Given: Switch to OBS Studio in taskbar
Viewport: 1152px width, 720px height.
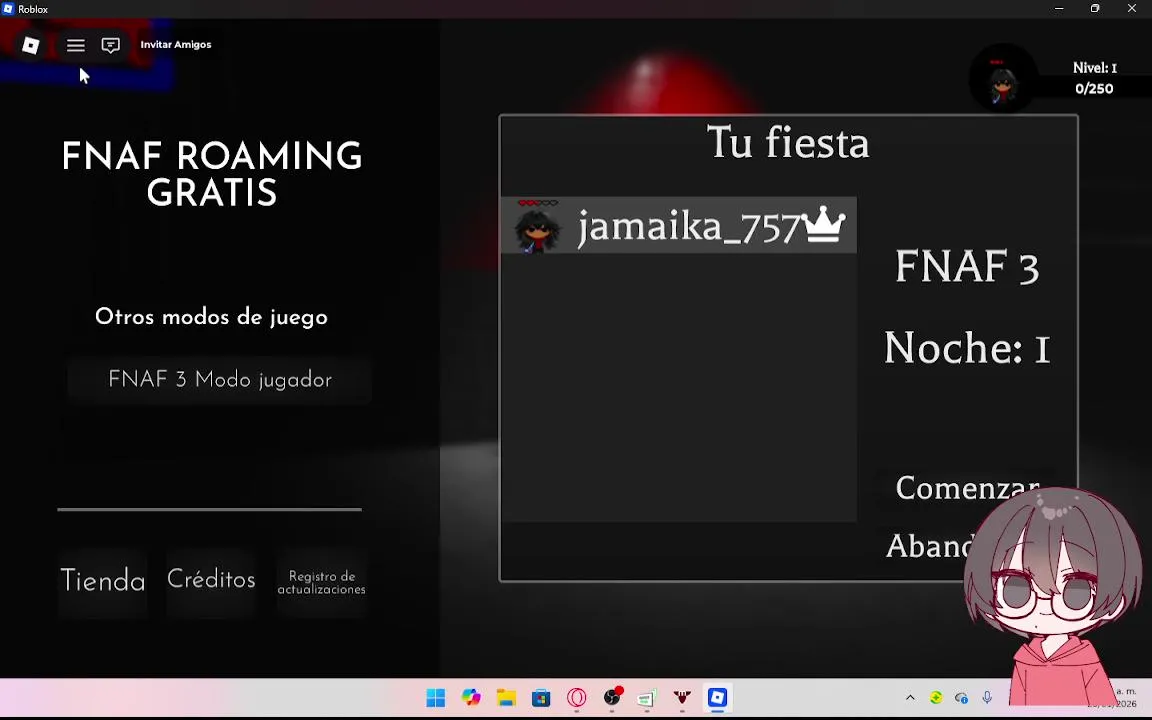Looking at the screenshot, I should 612,697.
